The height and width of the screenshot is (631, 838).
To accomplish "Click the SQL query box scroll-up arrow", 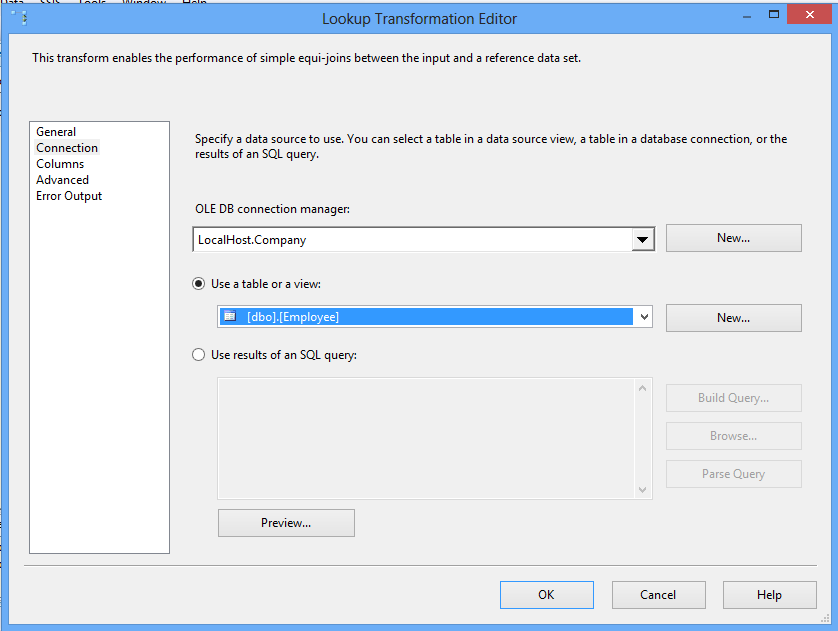I will tap(642, 388).
